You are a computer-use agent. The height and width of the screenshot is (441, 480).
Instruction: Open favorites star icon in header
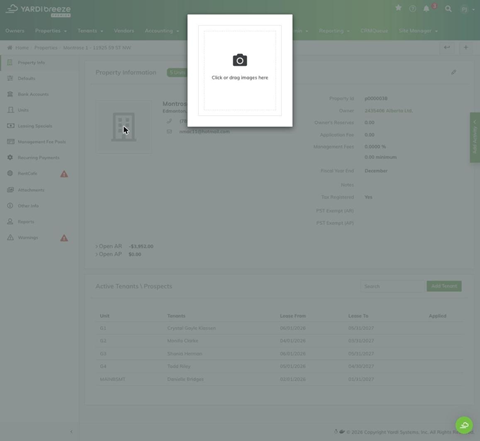tap(398, 8)
